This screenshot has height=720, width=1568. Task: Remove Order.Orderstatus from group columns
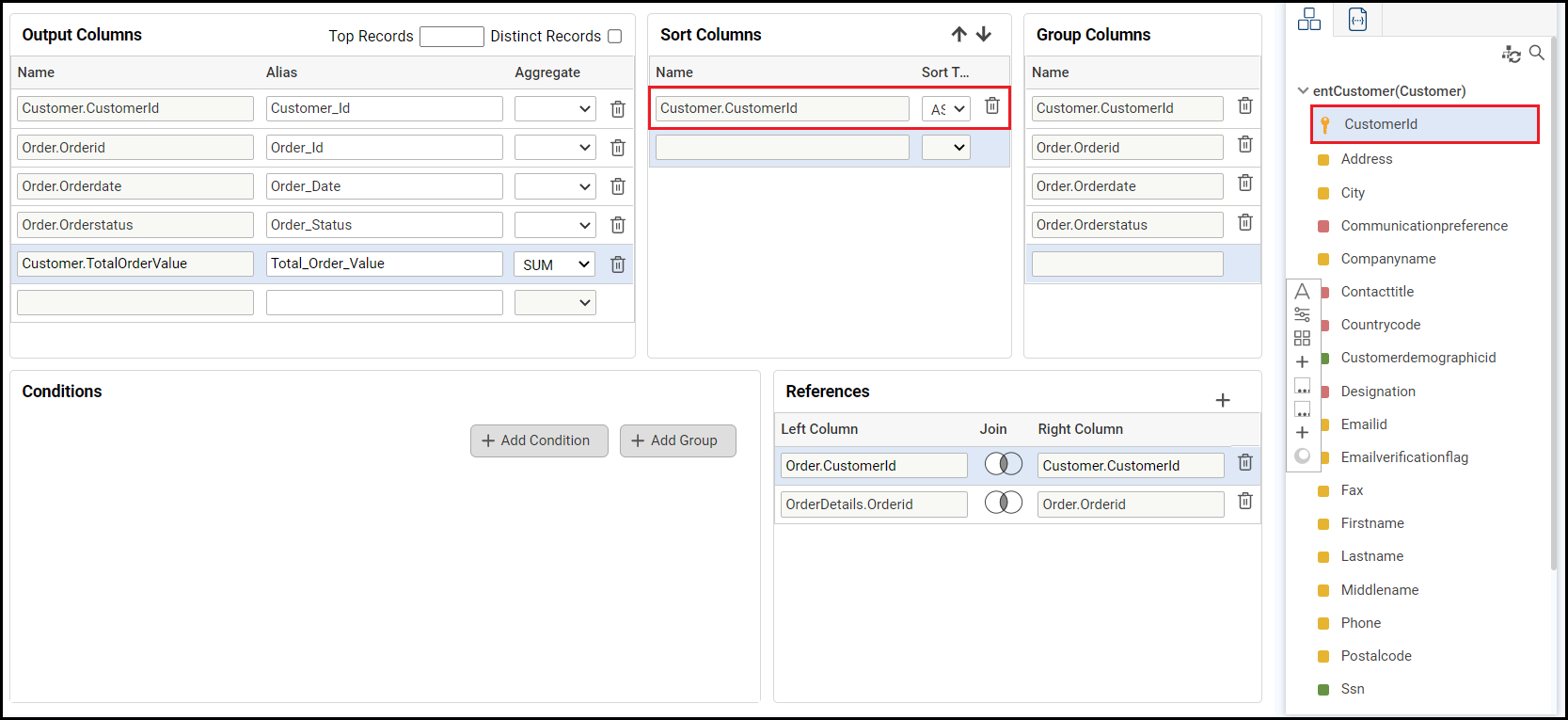pos(1245,223)
